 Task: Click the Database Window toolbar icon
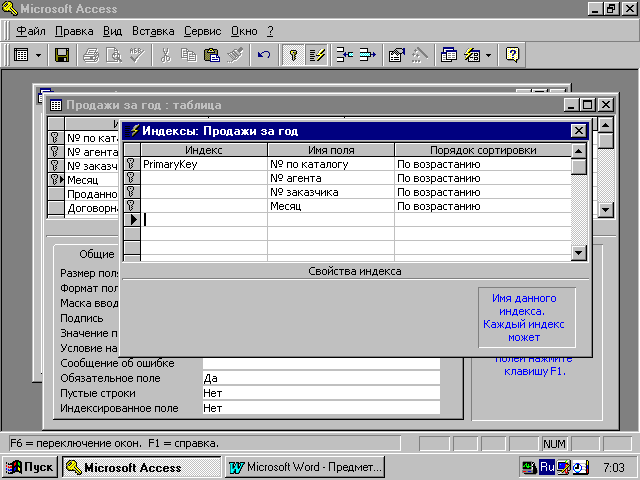point(449,55)
